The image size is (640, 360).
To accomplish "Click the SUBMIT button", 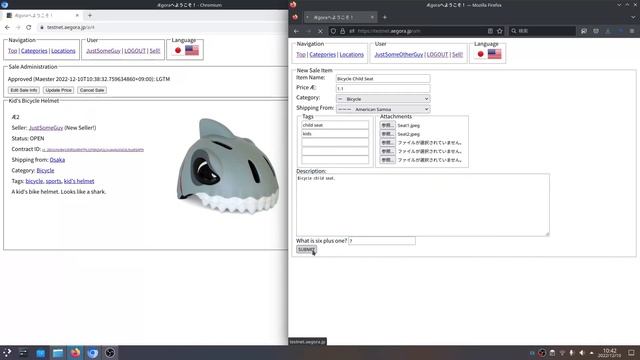I will pyautogui.click(x=306, y=249).
